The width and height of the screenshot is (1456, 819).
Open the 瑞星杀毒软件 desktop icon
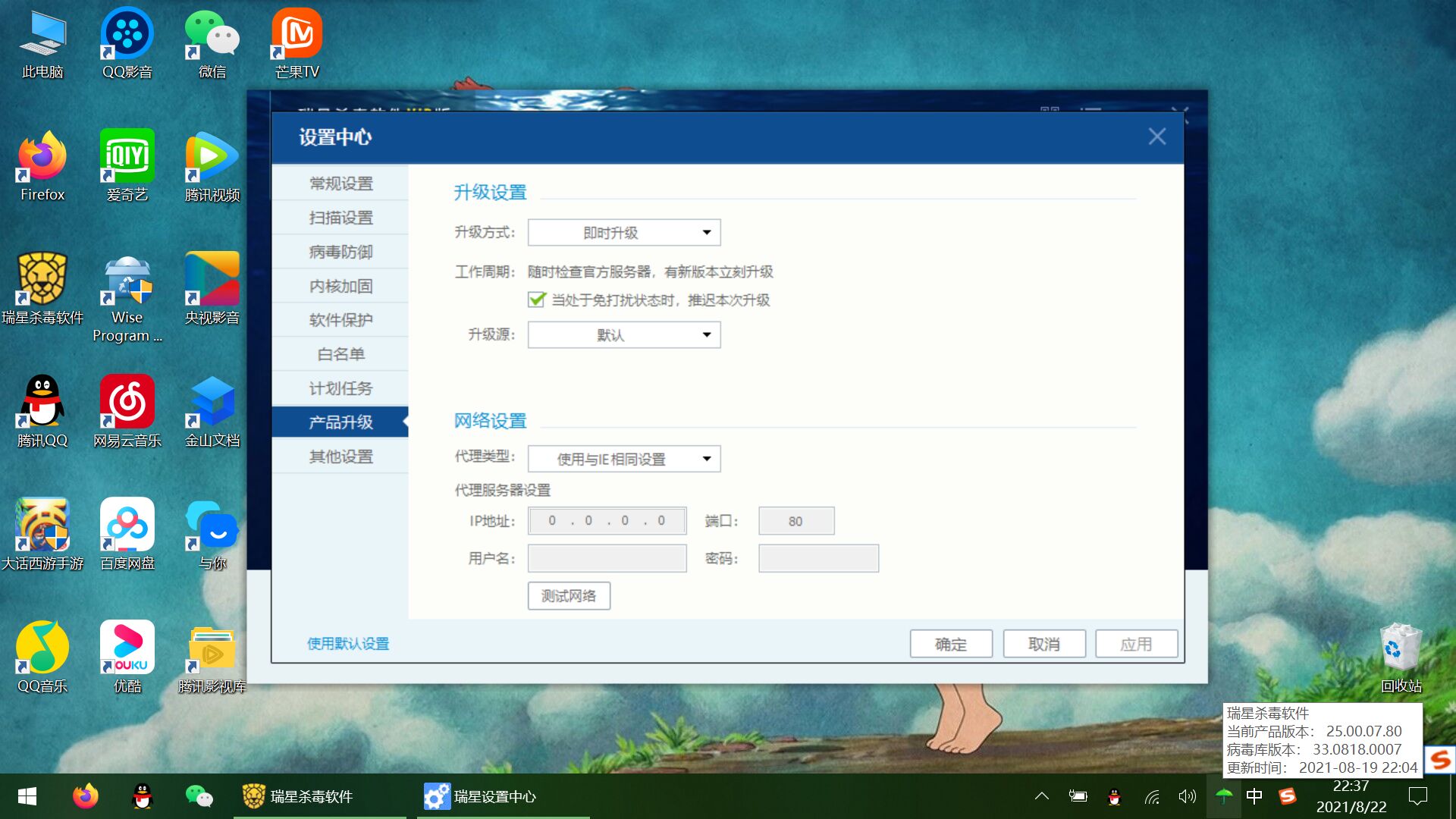(42, 281)
